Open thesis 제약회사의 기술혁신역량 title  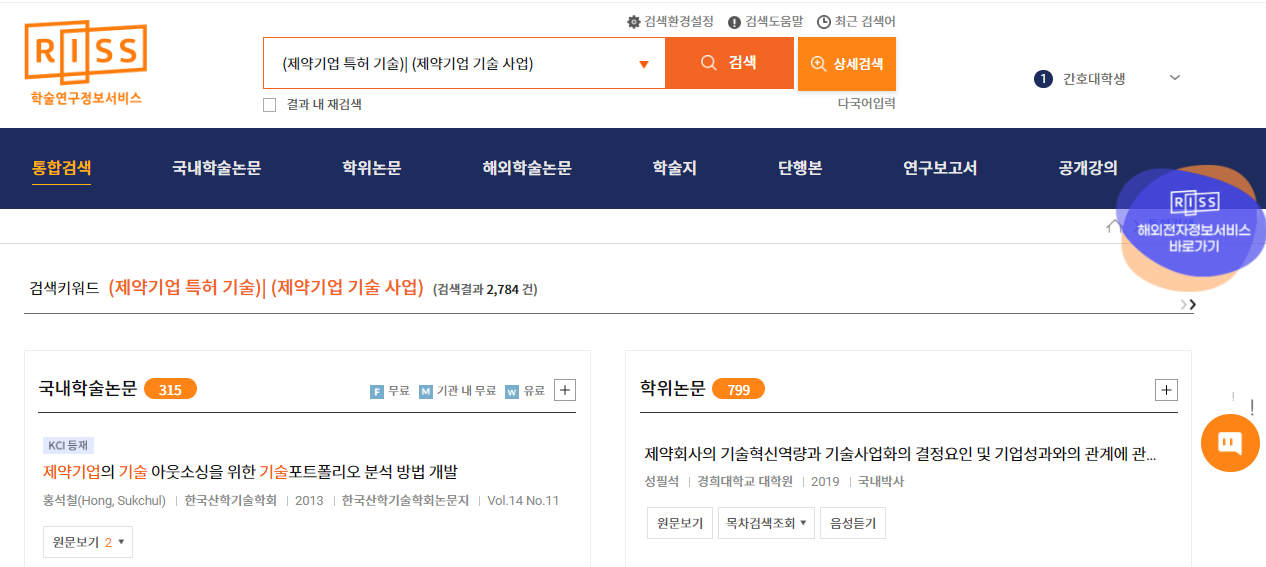pyautogui.click(x=900, y=455)
